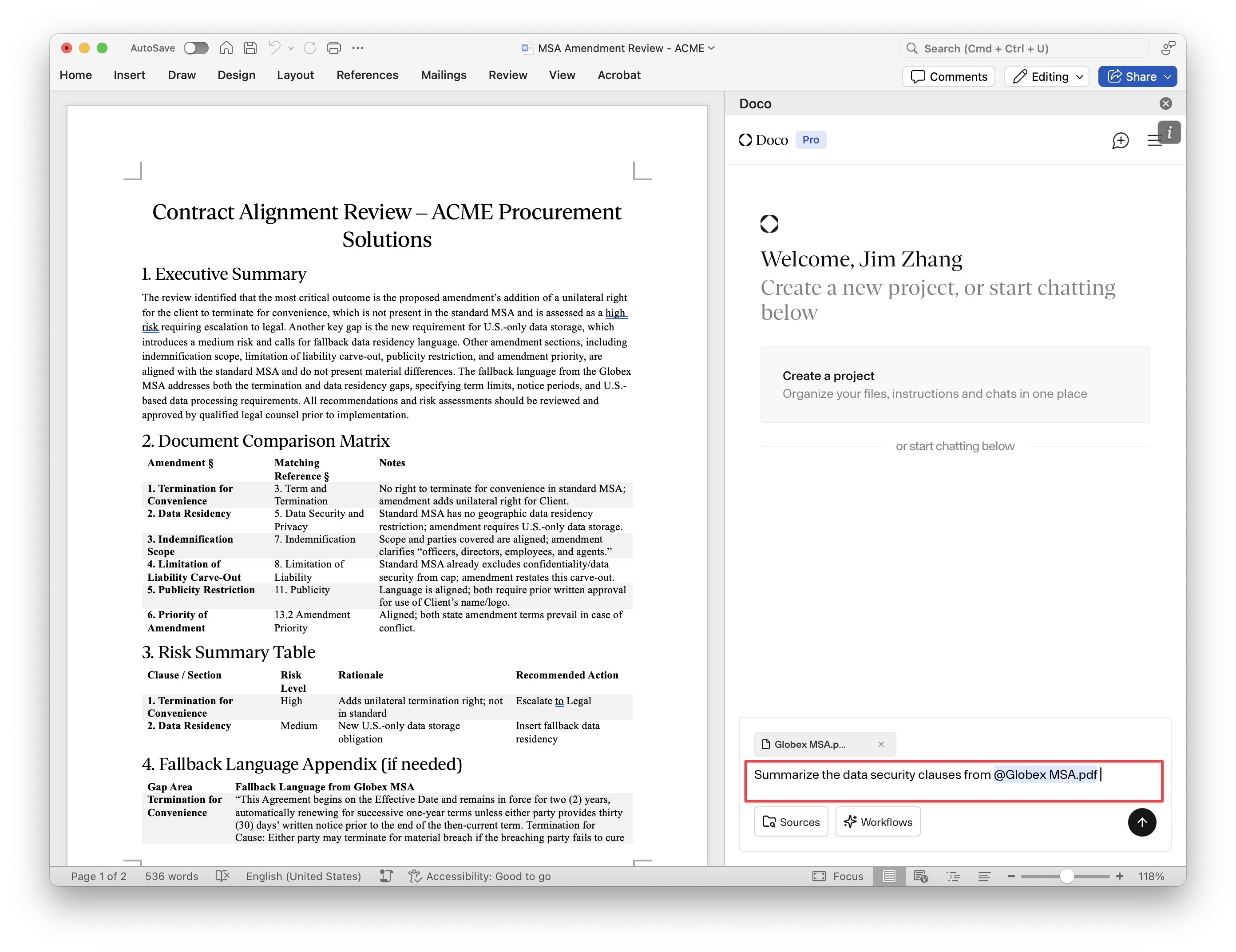Viewport: 1236px width, 952px height.
Task: Click the Workflows button
Action: (x=878, y=822)
